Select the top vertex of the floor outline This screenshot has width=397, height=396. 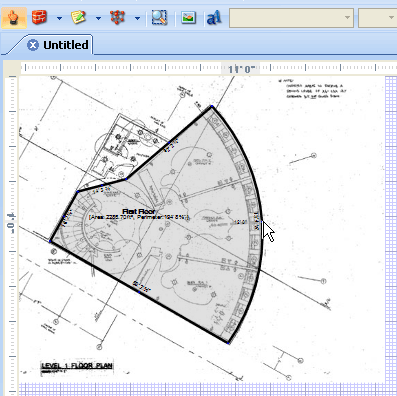(212, 106)
